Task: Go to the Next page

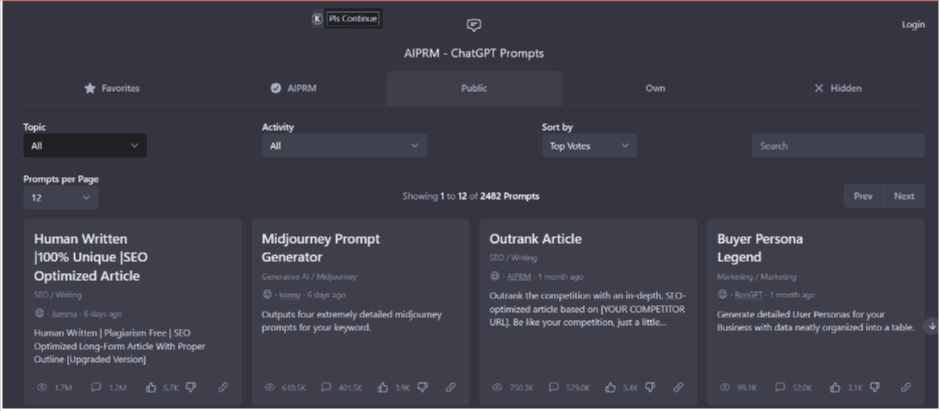Action: [x=904, y=196]
